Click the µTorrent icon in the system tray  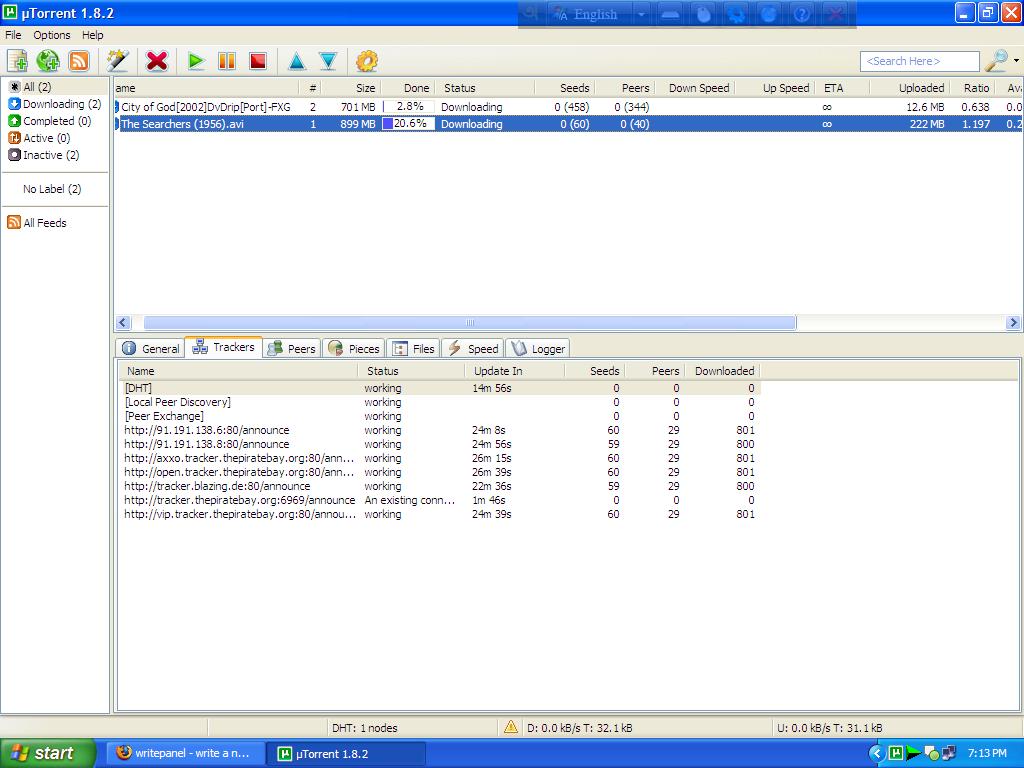(x=896, y=753)
